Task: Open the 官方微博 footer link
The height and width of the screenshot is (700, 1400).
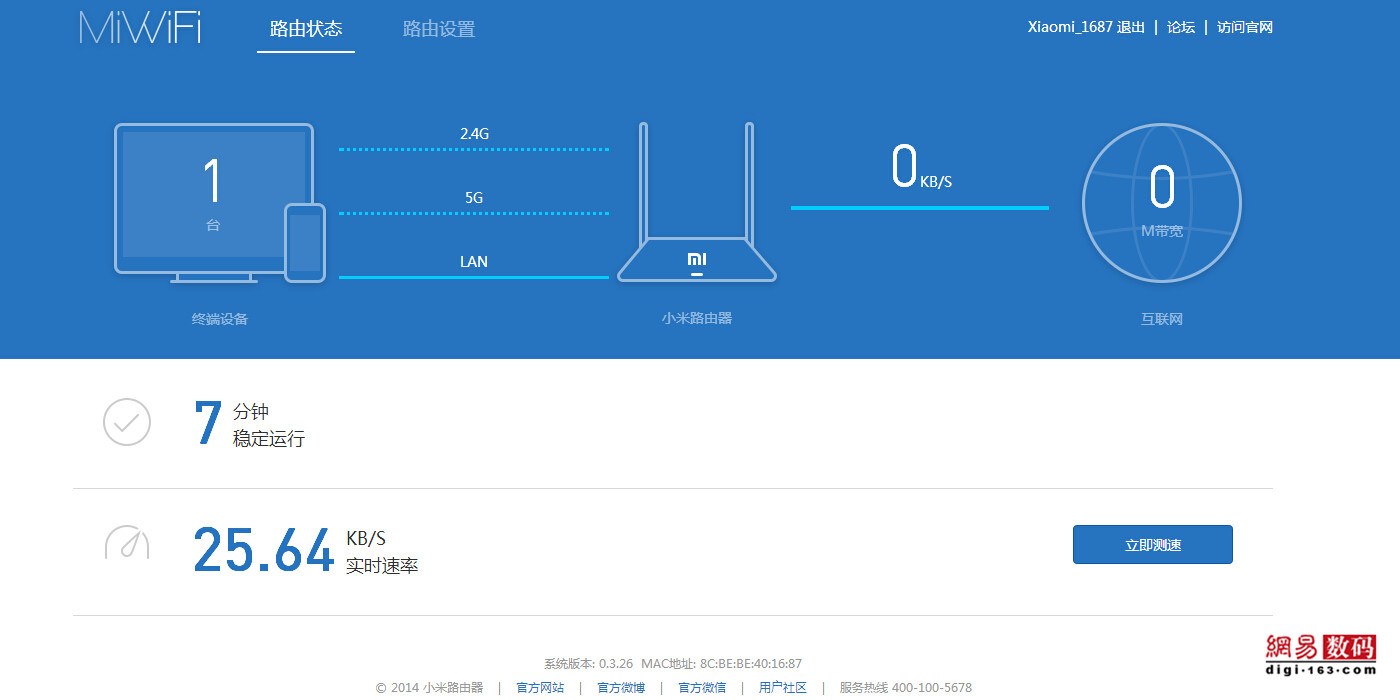Action: pos(621,687)
